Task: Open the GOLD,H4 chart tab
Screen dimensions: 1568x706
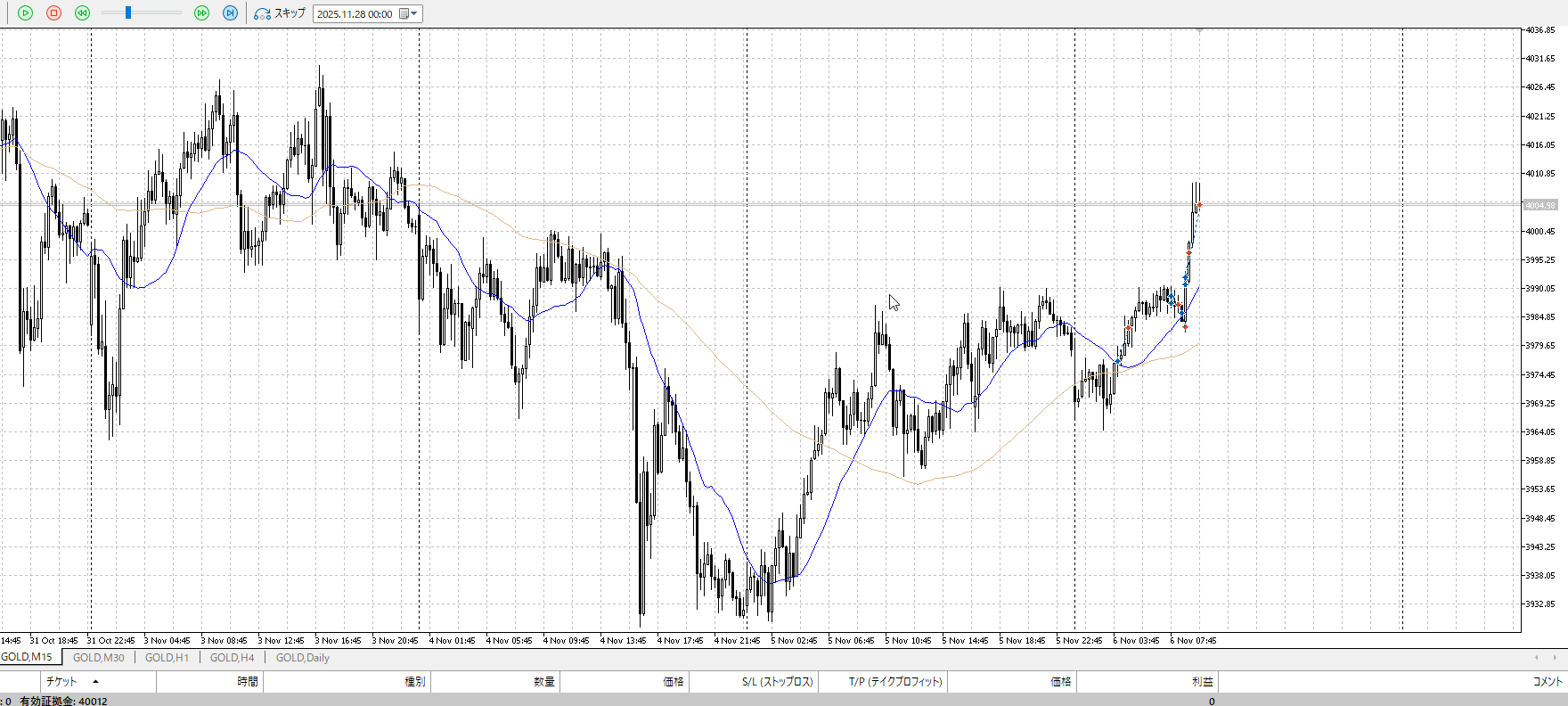Action: pyautogui.click(x=232, y=658)
